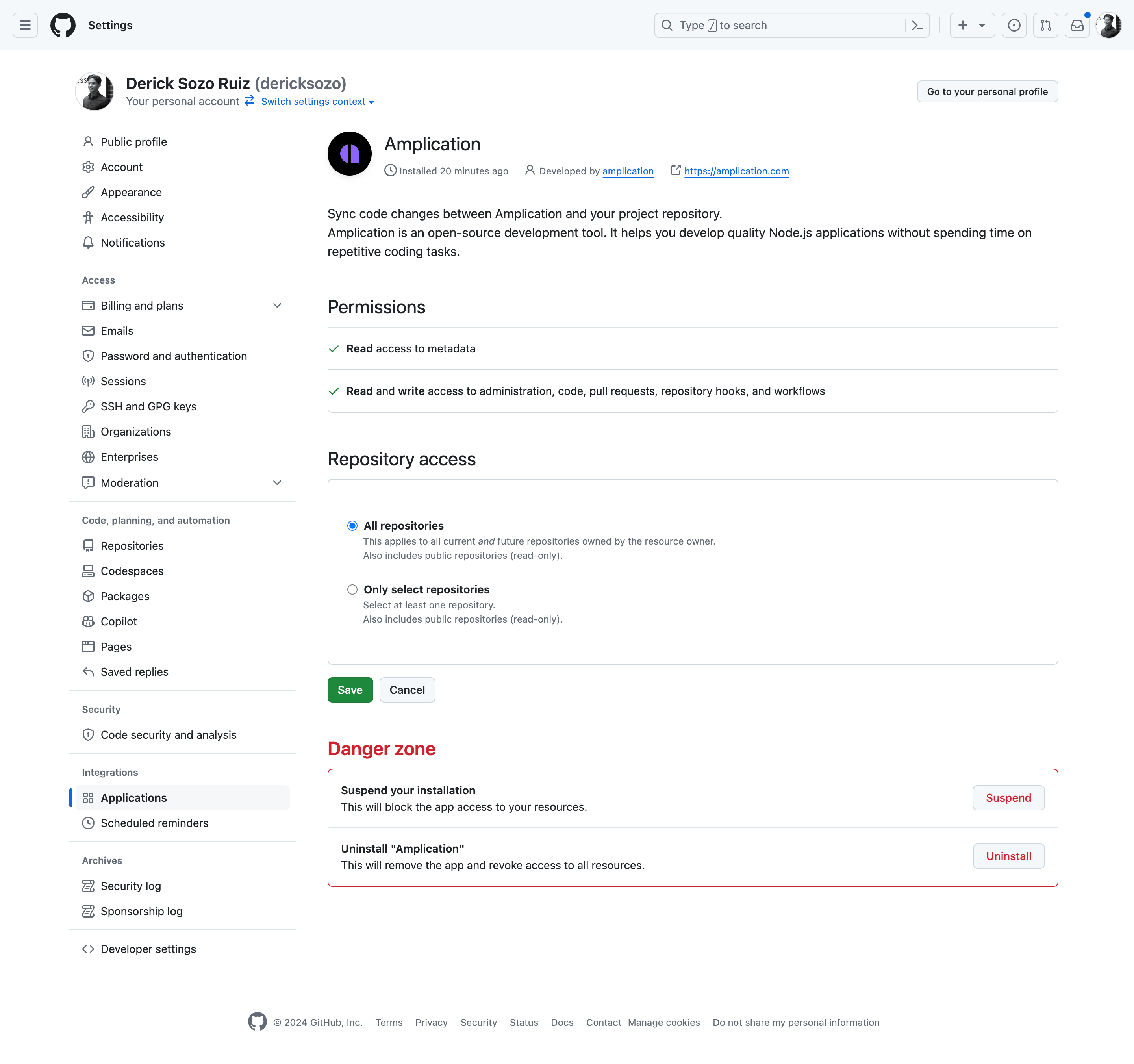
Task: Click the Organizations building icon
Action: tap(88, 432)
